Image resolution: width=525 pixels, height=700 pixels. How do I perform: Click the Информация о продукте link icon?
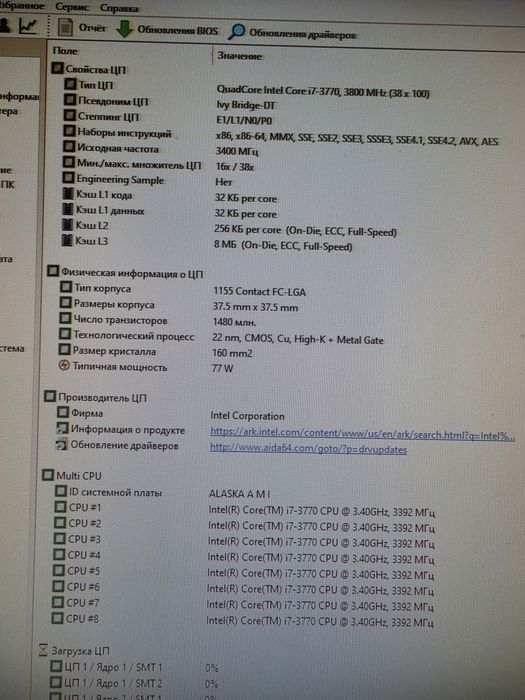coord(62,429)
